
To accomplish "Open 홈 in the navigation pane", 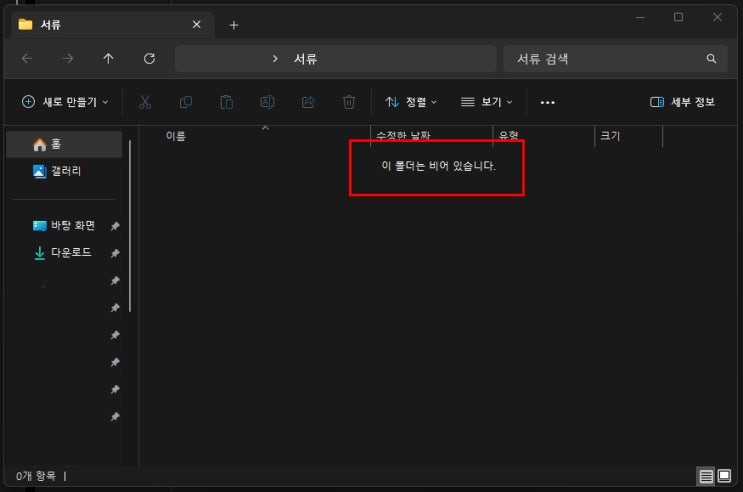I will click(64, 144).
